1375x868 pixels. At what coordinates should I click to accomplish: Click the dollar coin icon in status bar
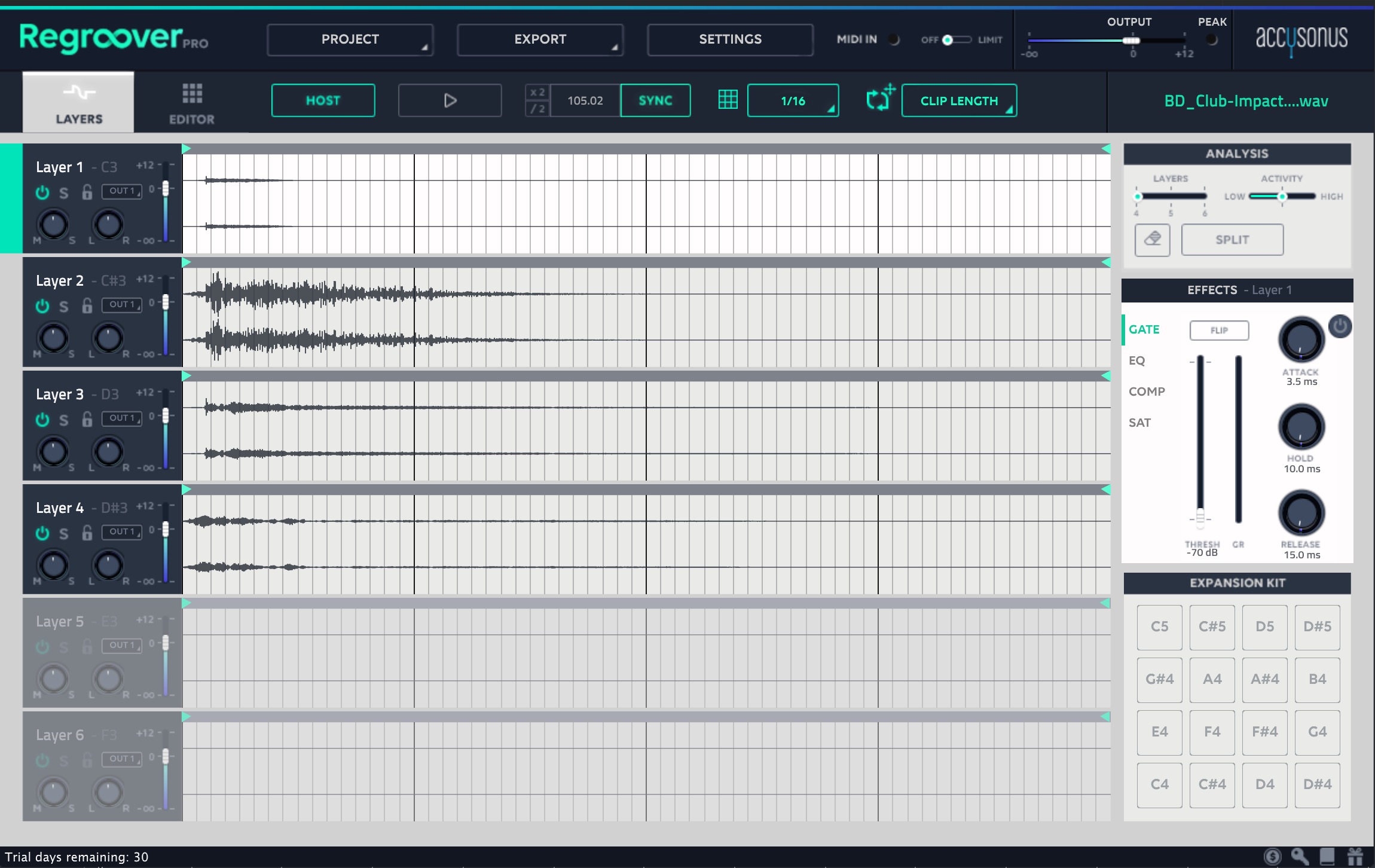[1272, 857]
